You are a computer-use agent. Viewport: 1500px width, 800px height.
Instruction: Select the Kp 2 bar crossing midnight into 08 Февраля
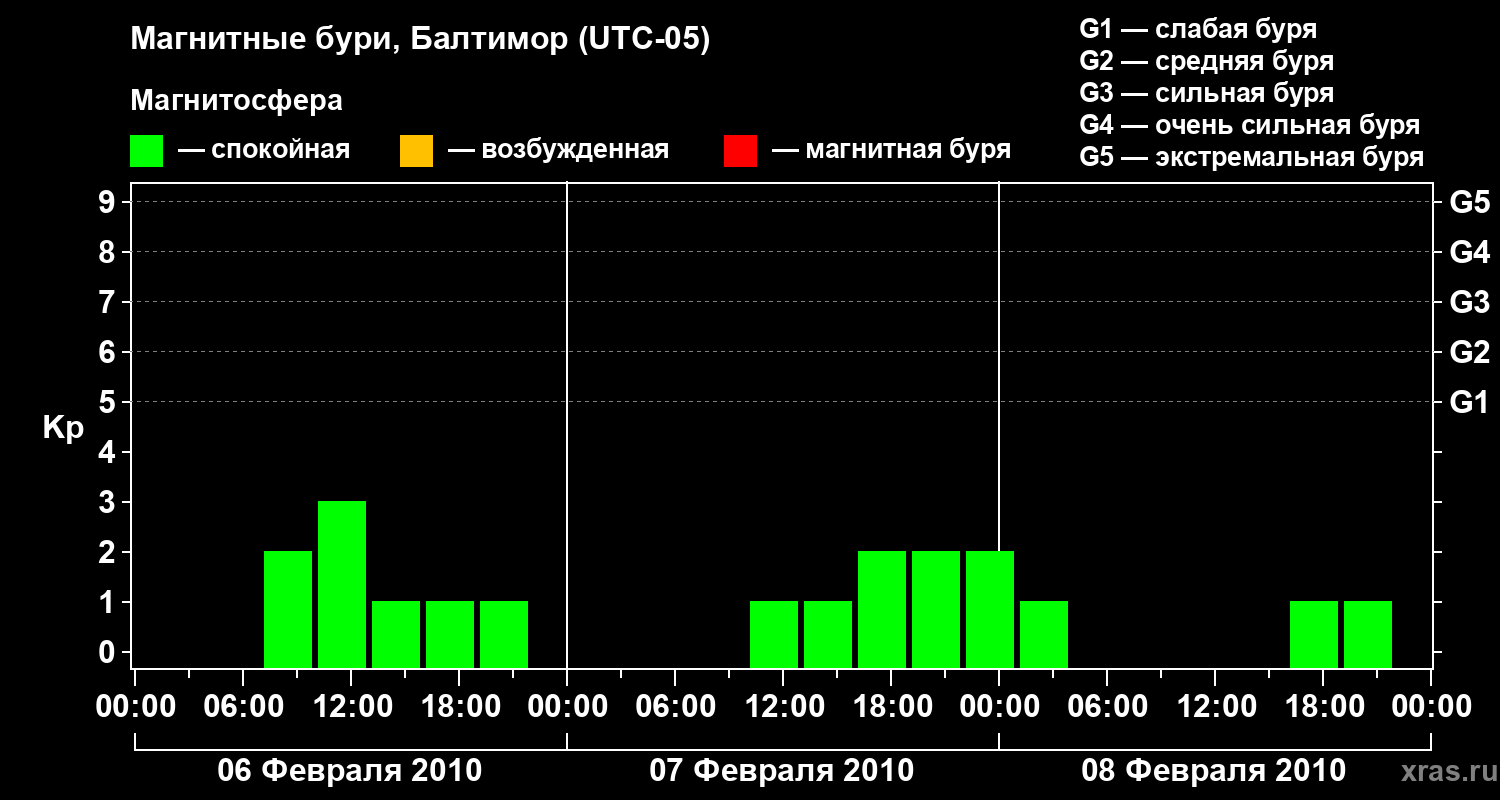[990, 609]
